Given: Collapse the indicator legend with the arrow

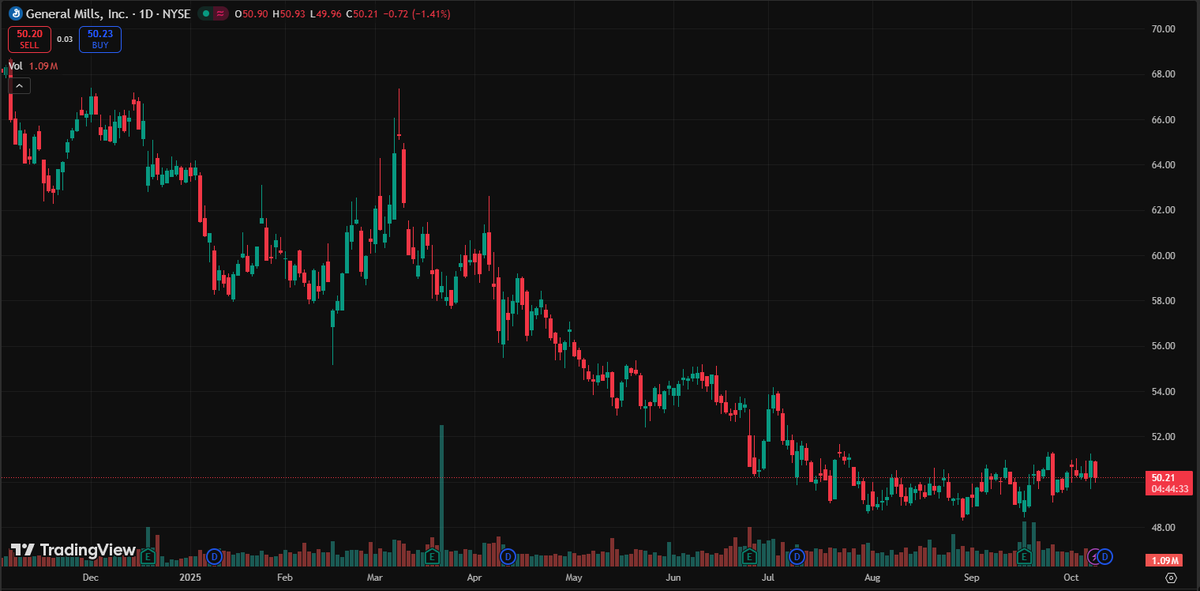Looking at the screenshot, I should pyautogui.click(x=21, y=86).
